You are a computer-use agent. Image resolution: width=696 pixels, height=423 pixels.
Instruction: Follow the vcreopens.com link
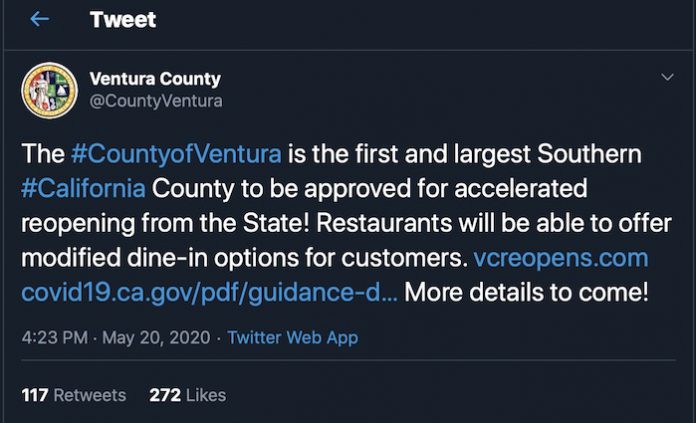point(561,258)
